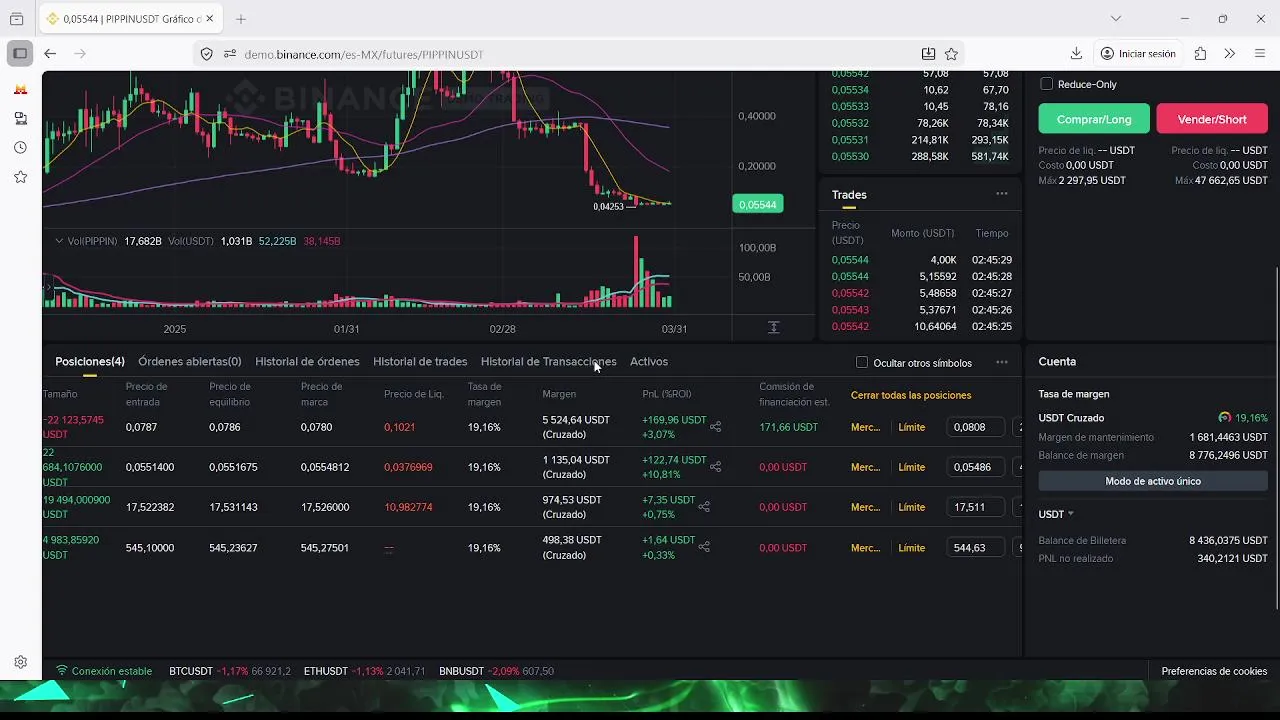Click the 544,63 close price field
This screenshot has width=1280, height=720.
coord(975,548)
